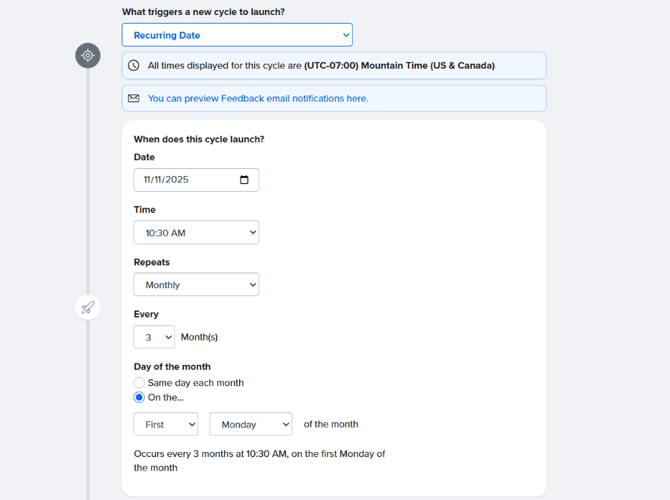This screenshot has width=670, height=500.
Task: Click the 'Day of the month' label
Action: (x=172, y=367)
